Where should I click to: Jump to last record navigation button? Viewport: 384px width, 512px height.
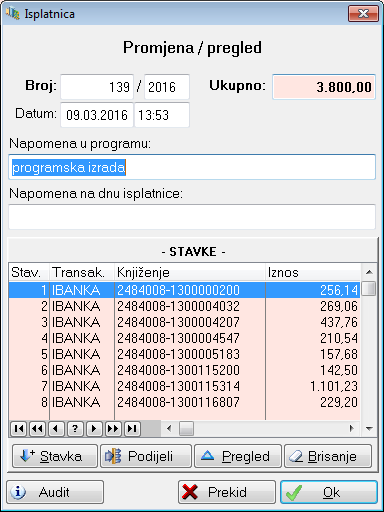coord(132,428)
